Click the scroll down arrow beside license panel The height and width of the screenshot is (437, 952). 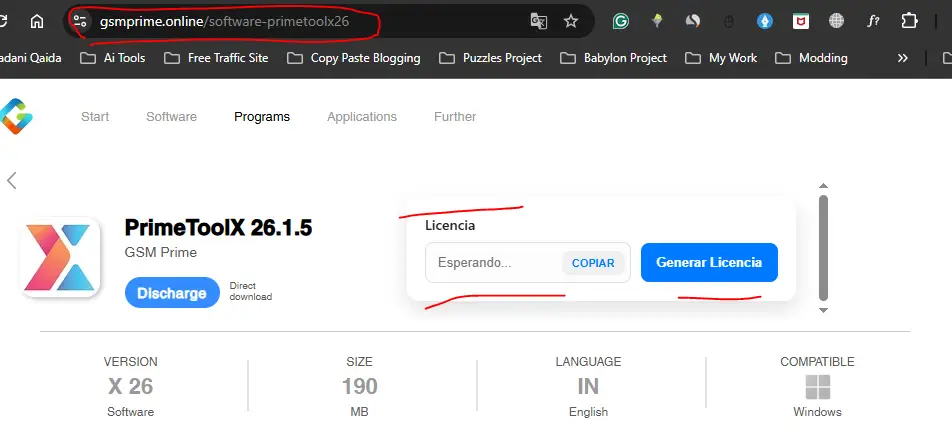click(x=823, y=310)
